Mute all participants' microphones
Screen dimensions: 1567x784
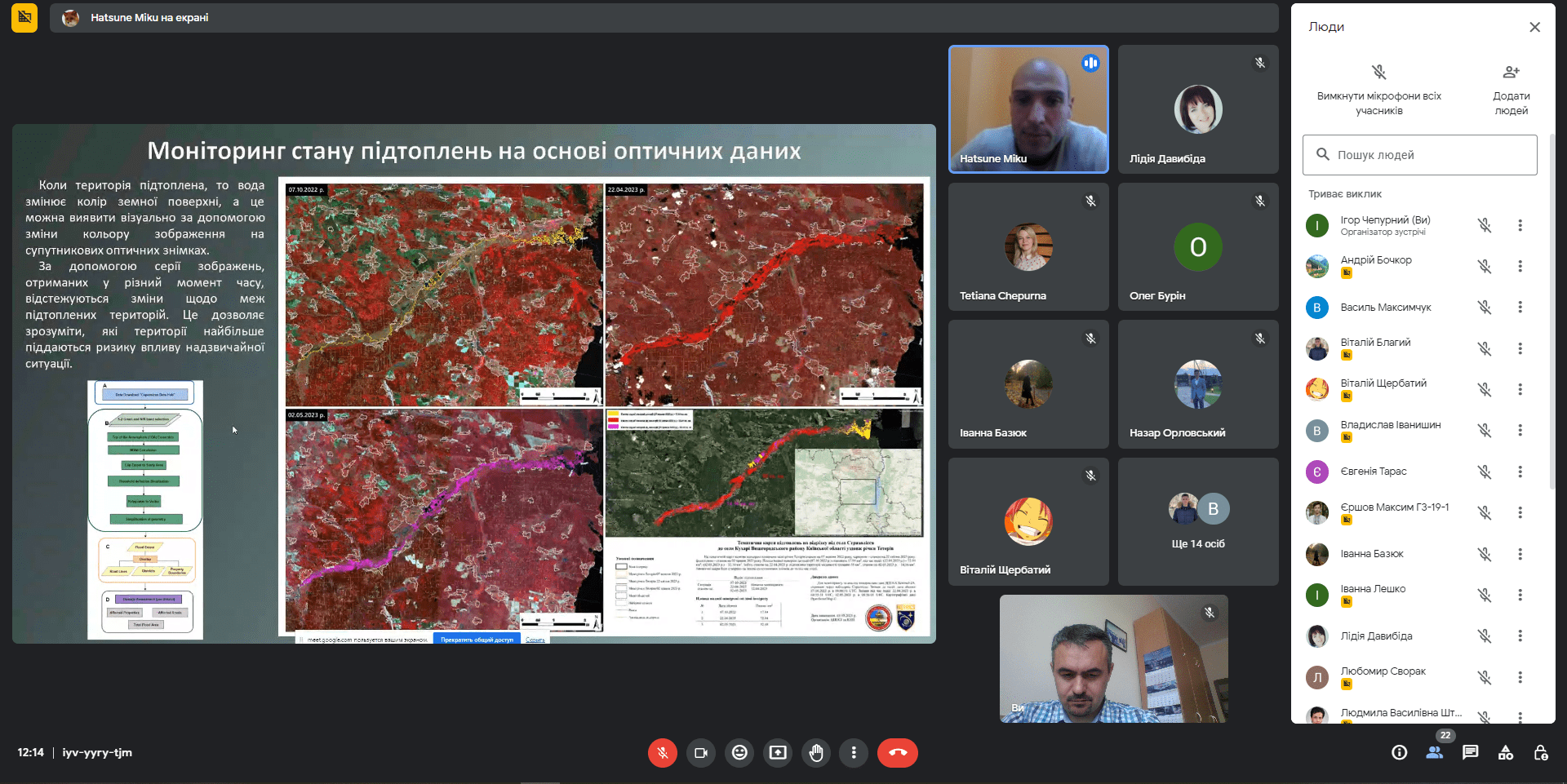coord(1378,88)
